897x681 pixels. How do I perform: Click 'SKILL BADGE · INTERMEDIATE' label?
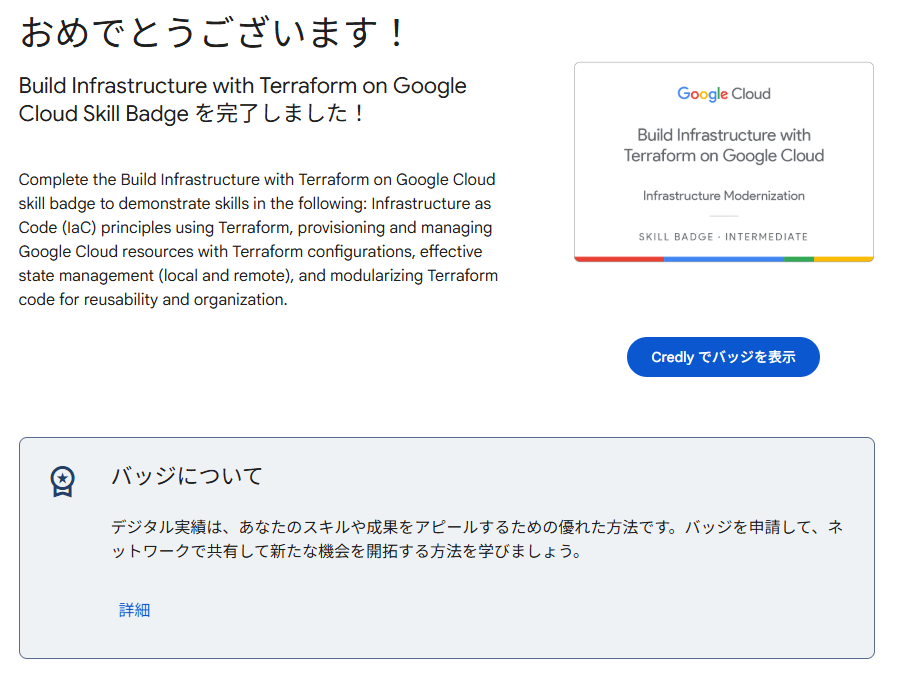click(x=724, y=237)
